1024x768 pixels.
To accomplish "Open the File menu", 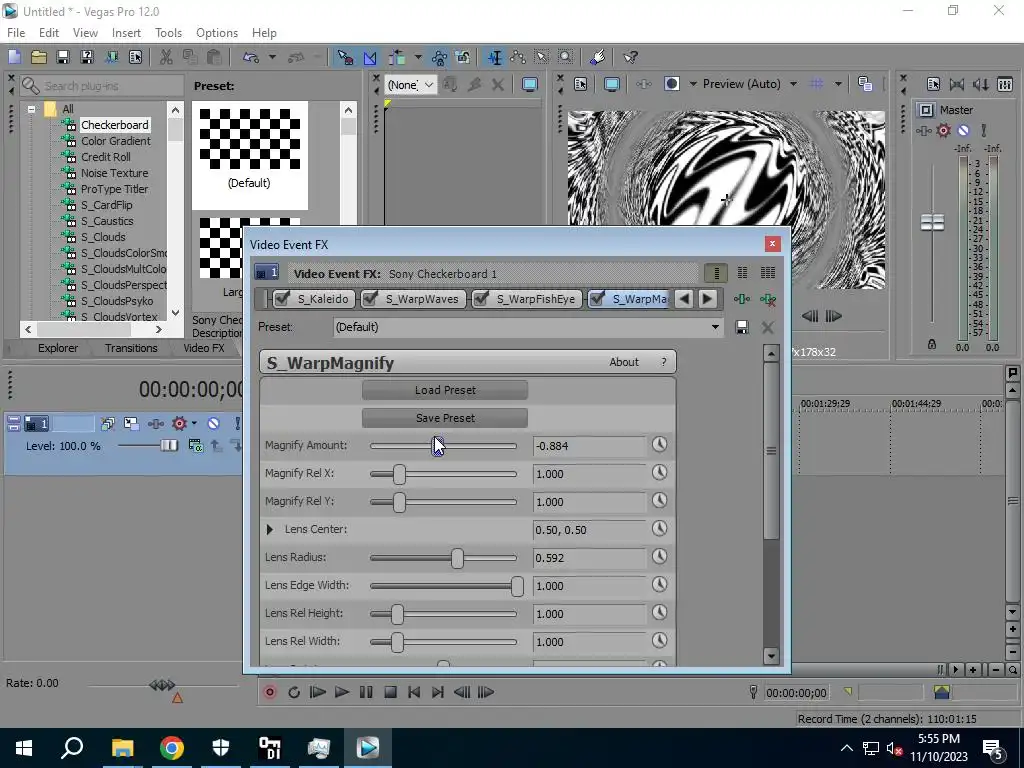I will 16,33.
